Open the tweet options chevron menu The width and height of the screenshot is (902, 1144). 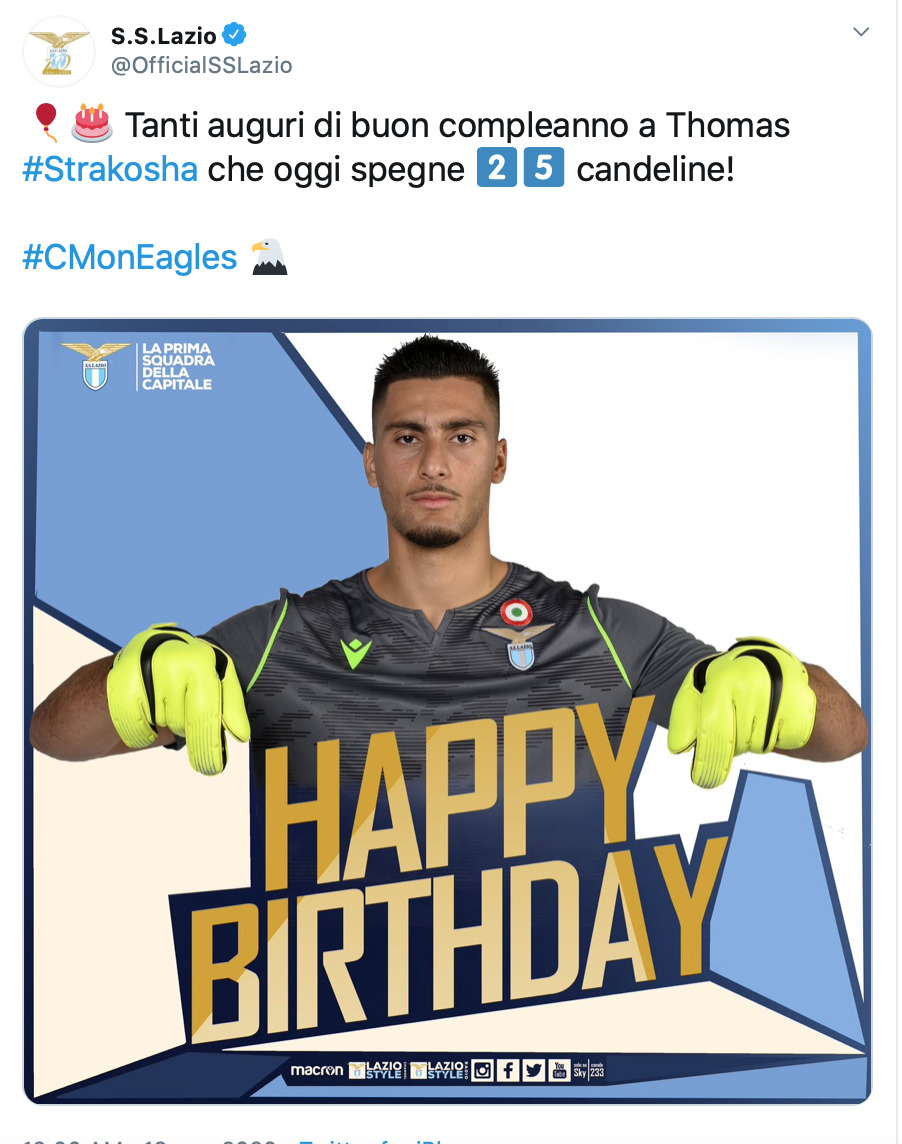pyautogui.click(x=861, y=31)
